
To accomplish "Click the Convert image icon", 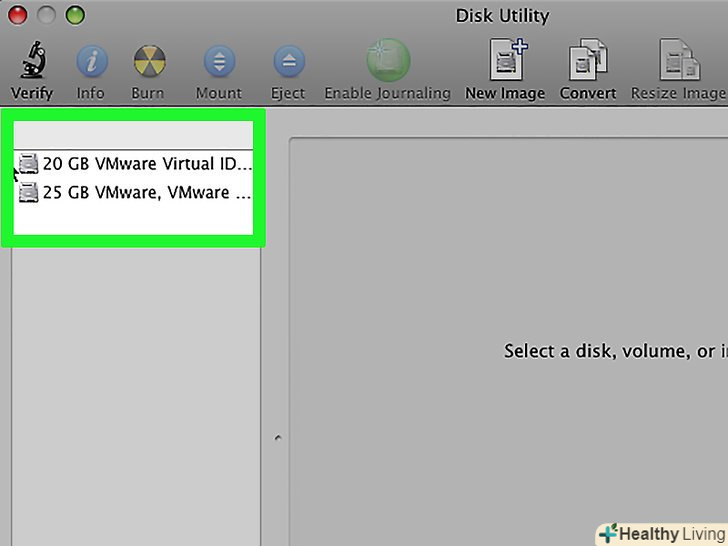I will pos(588,59).
